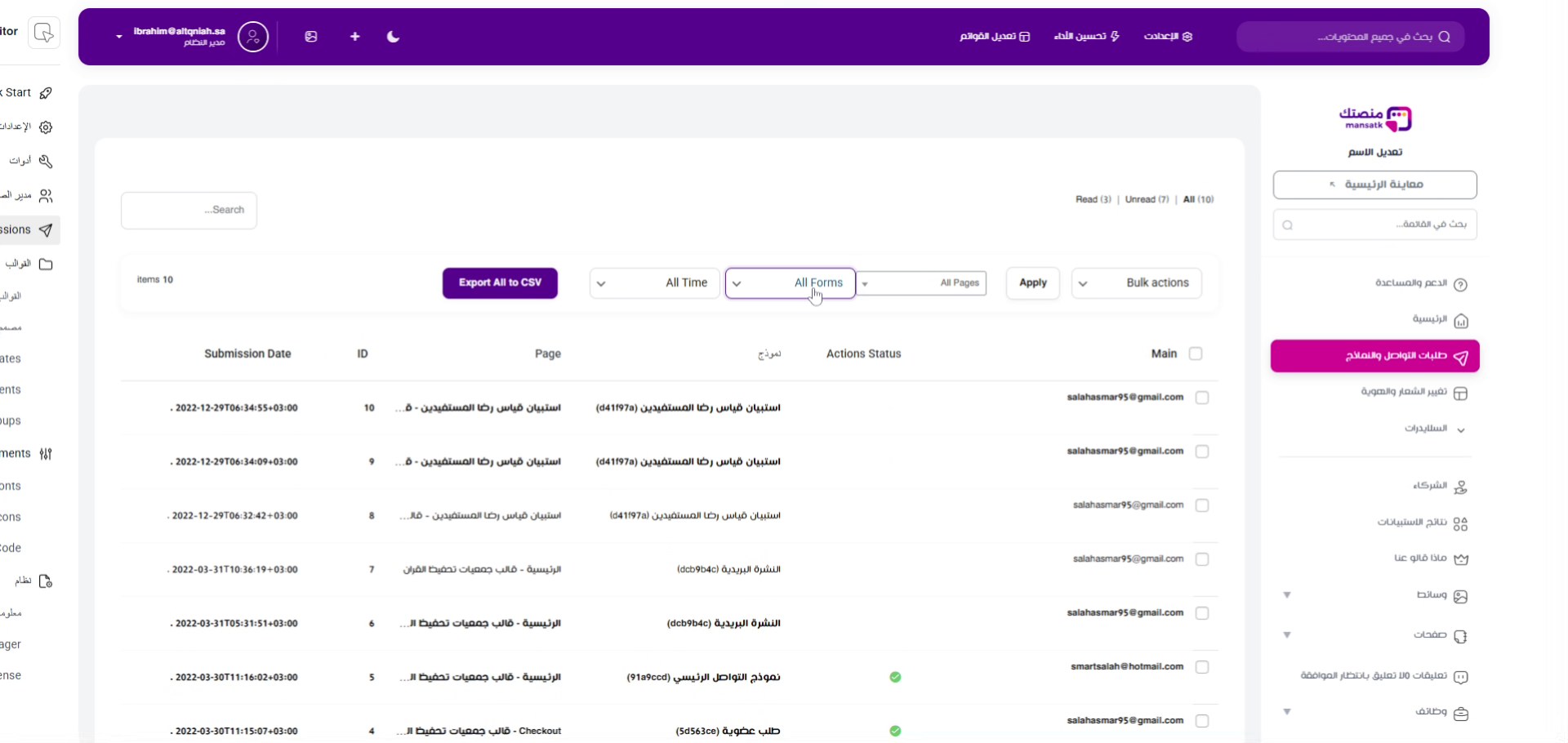This screenshot has width=1568, height=743.
Task: Open the Bulk actions dropdown
Action: tap(1136, 283)
